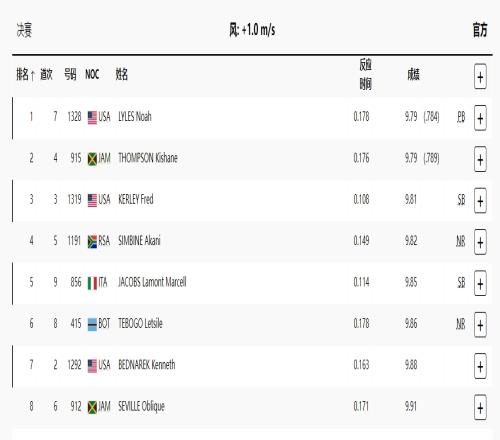500x440 pixels.
Task: Expand the row for TEBOGO Letsile
Action: pos(480,325)
